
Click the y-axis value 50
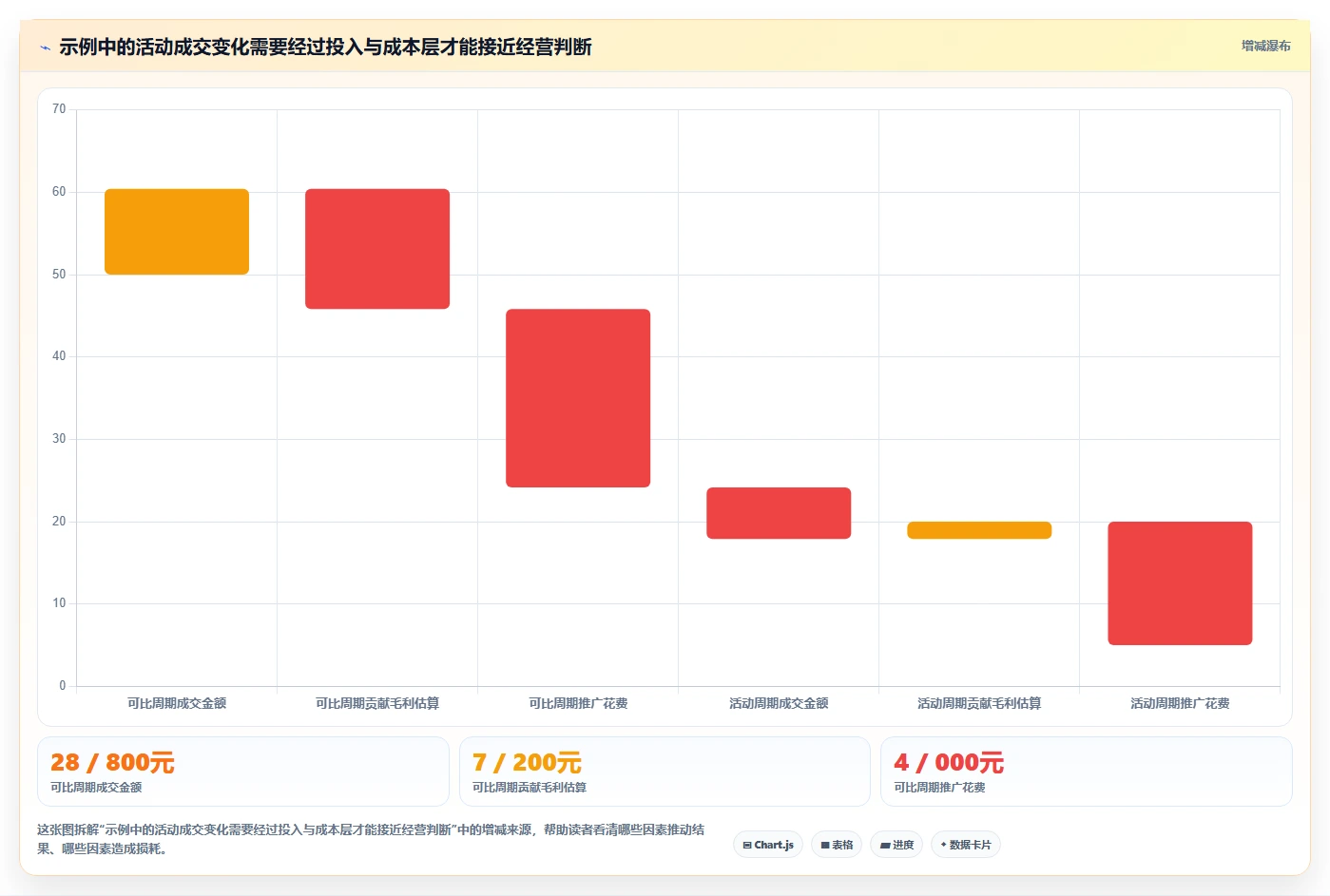[59, 275]
